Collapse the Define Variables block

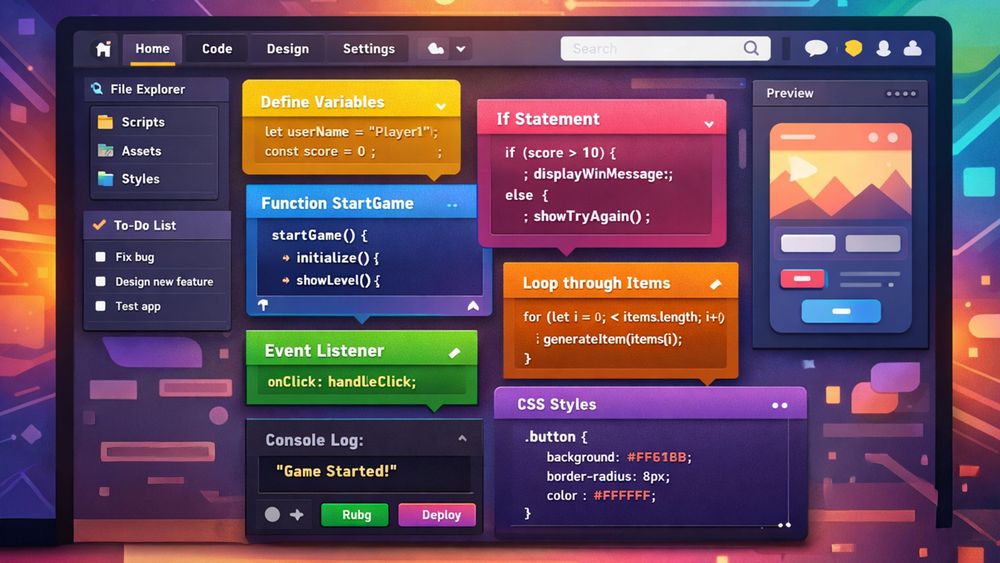click(x=441, y=106)
